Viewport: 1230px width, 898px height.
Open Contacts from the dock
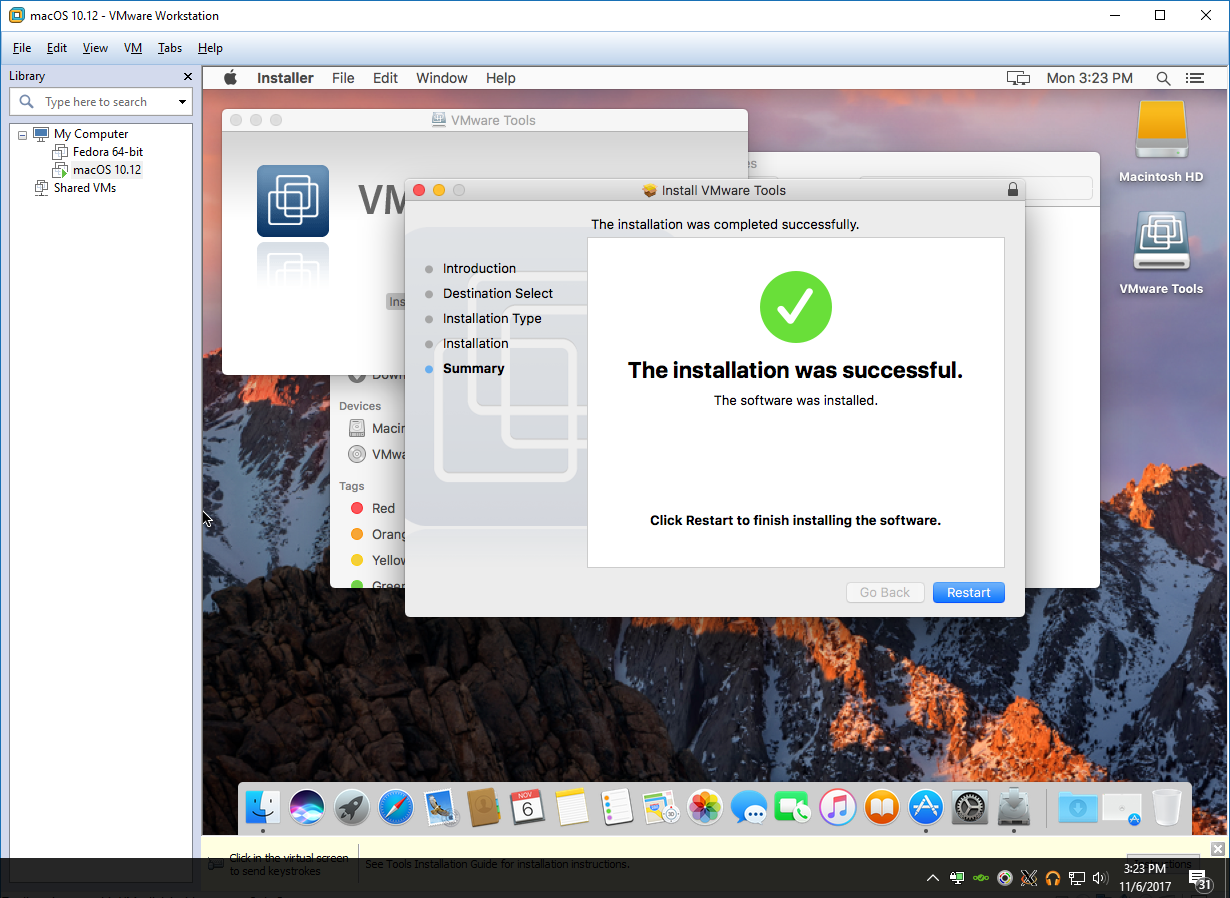(483, 806)
